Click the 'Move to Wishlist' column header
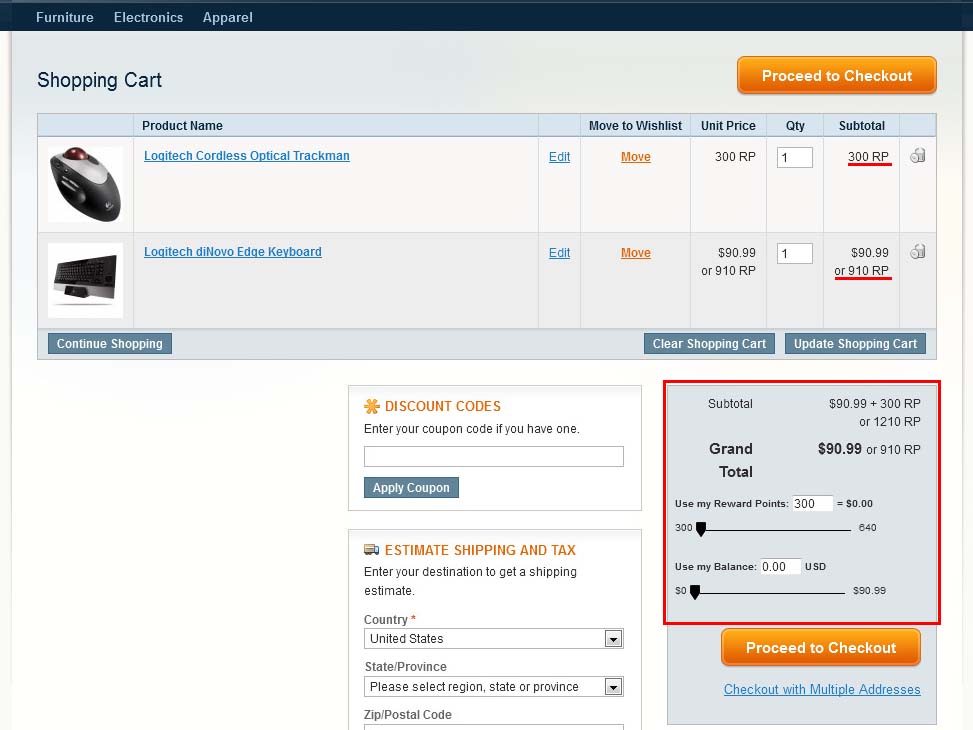Screen dimensions: 973x730 click(635, 125)
